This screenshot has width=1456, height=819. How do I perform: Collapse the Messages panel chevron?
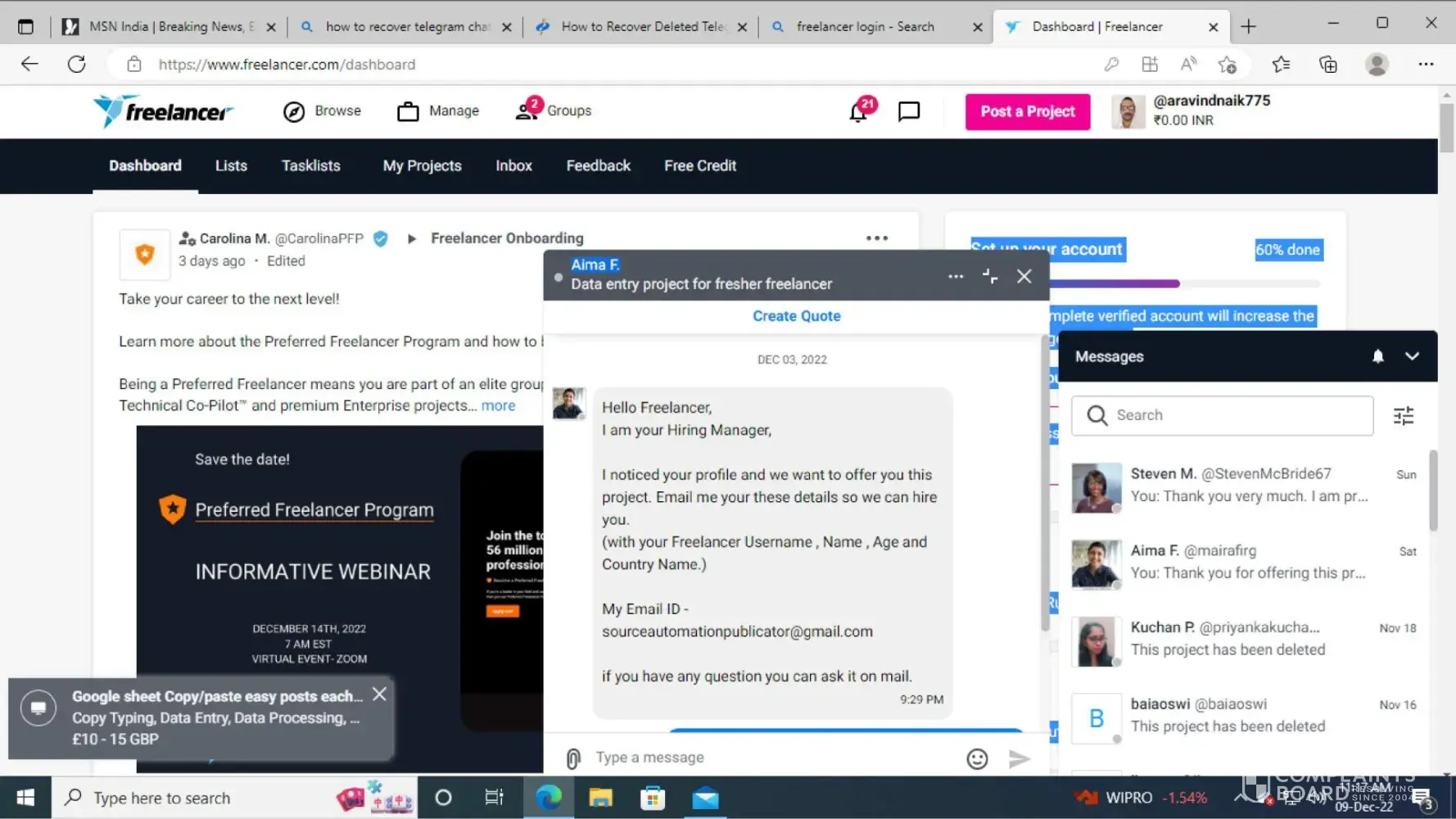[1412, 356]
